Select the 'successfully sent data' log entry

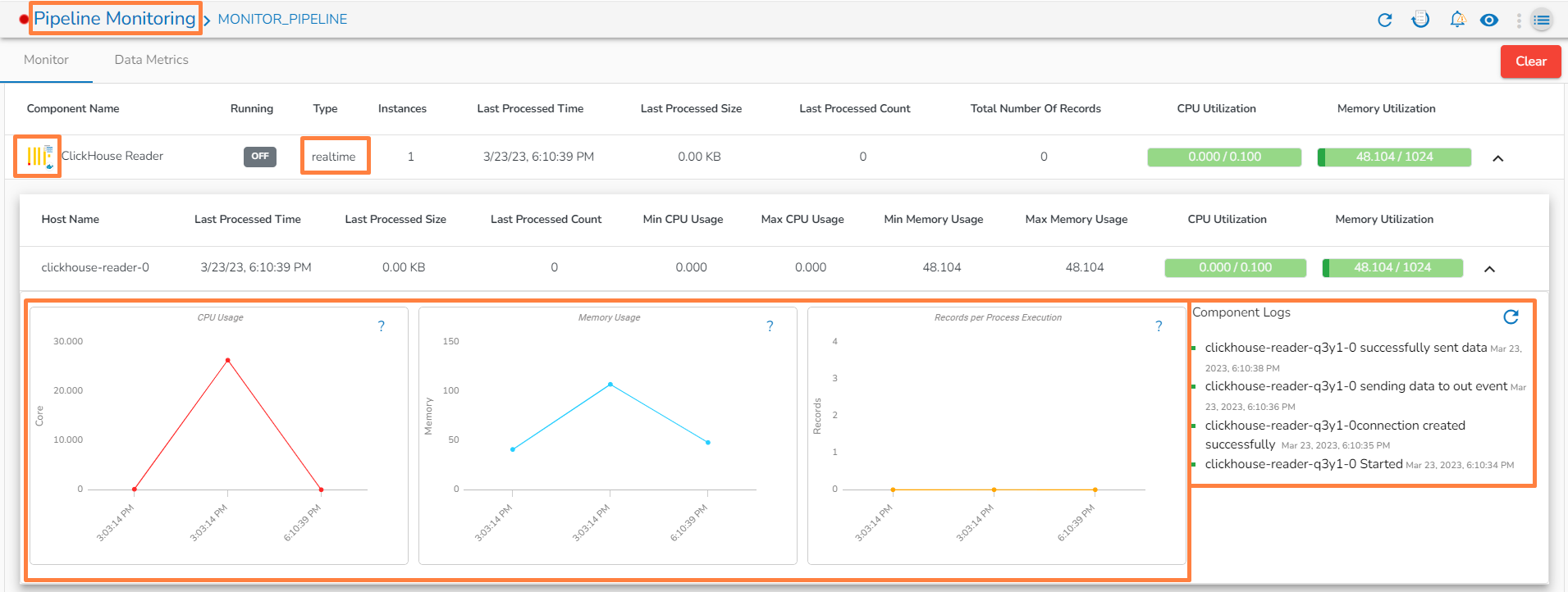(1363, 357)
